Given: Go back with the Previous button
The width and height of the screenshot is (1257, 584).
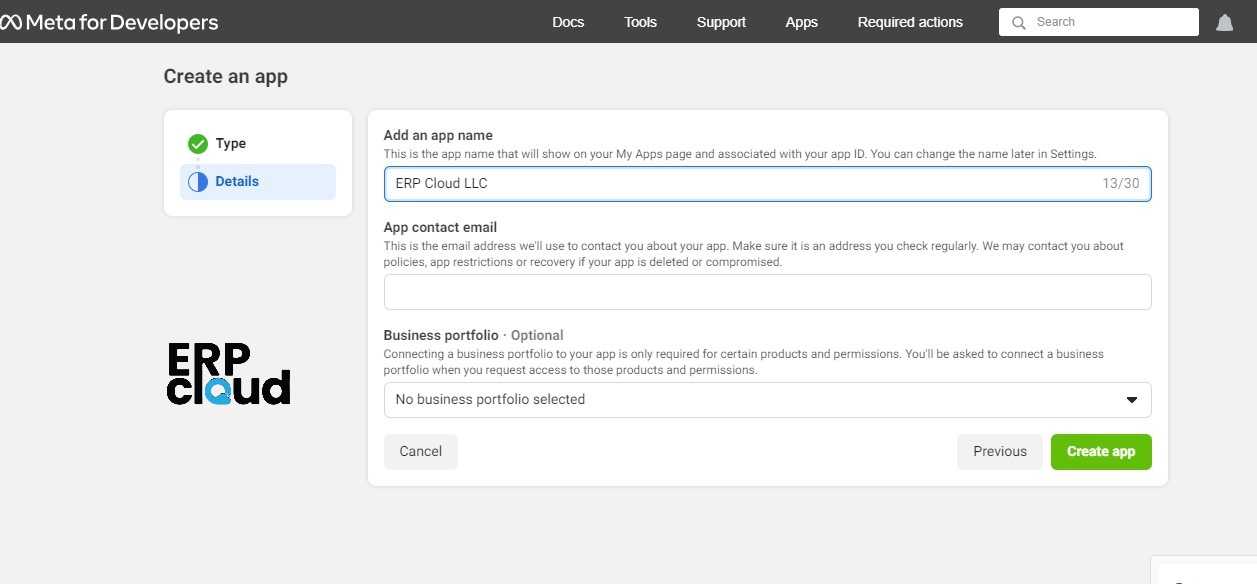Looking at the screenshot, I should [x=1000, y=452].
